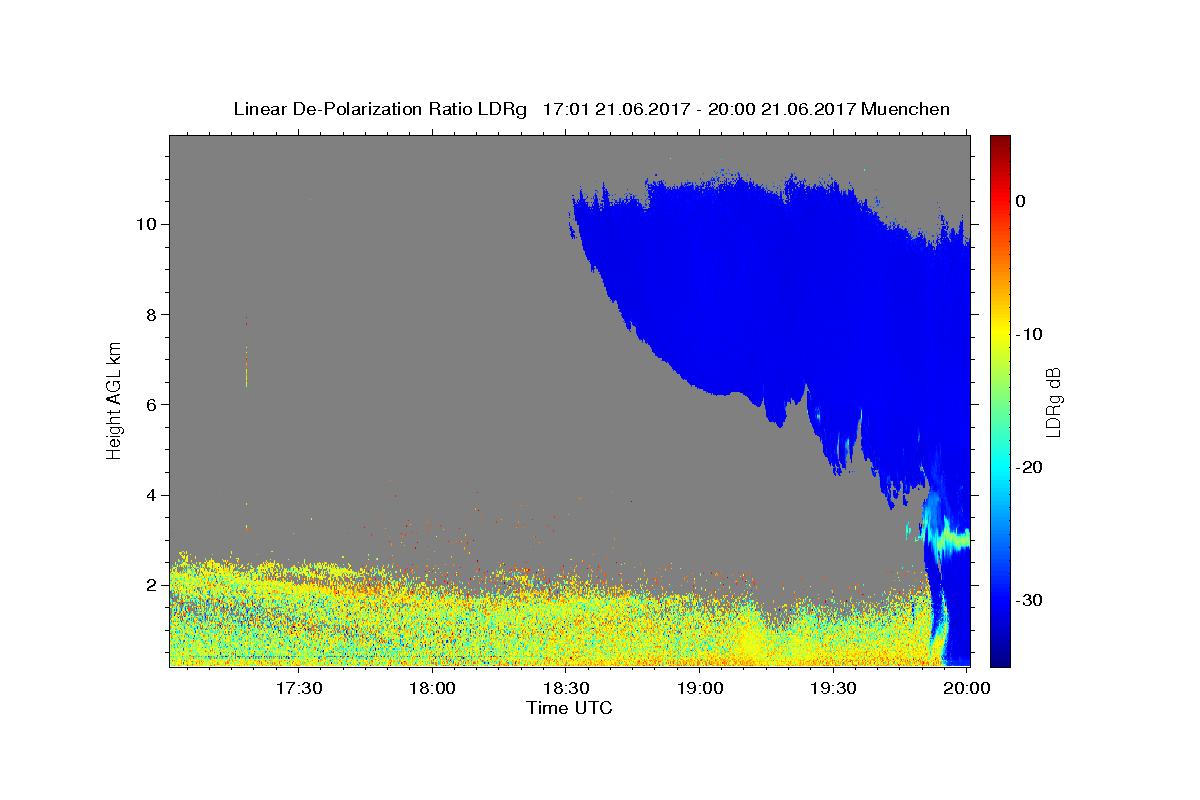Click the 19:00 time tick label
Image resolution: width=1200 pixels, height=800 pixels.
click(700, 688)
